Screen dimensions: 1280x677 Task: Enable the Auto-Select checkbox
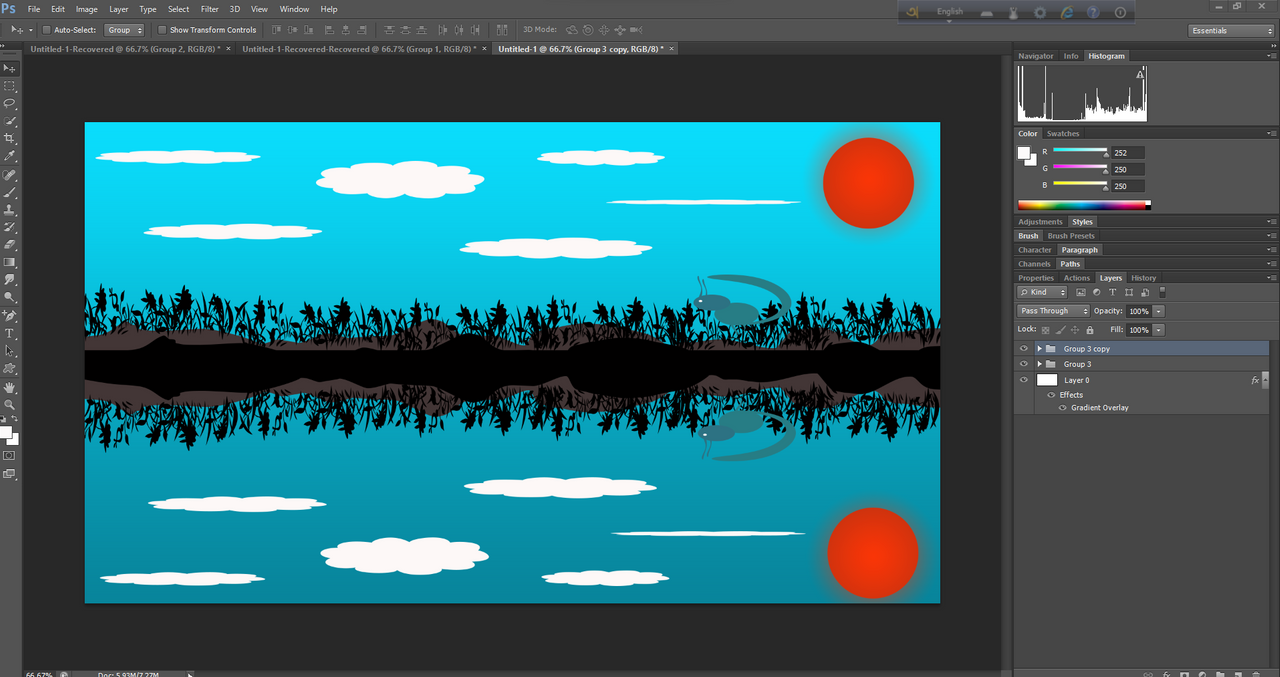tap(46, 30)
